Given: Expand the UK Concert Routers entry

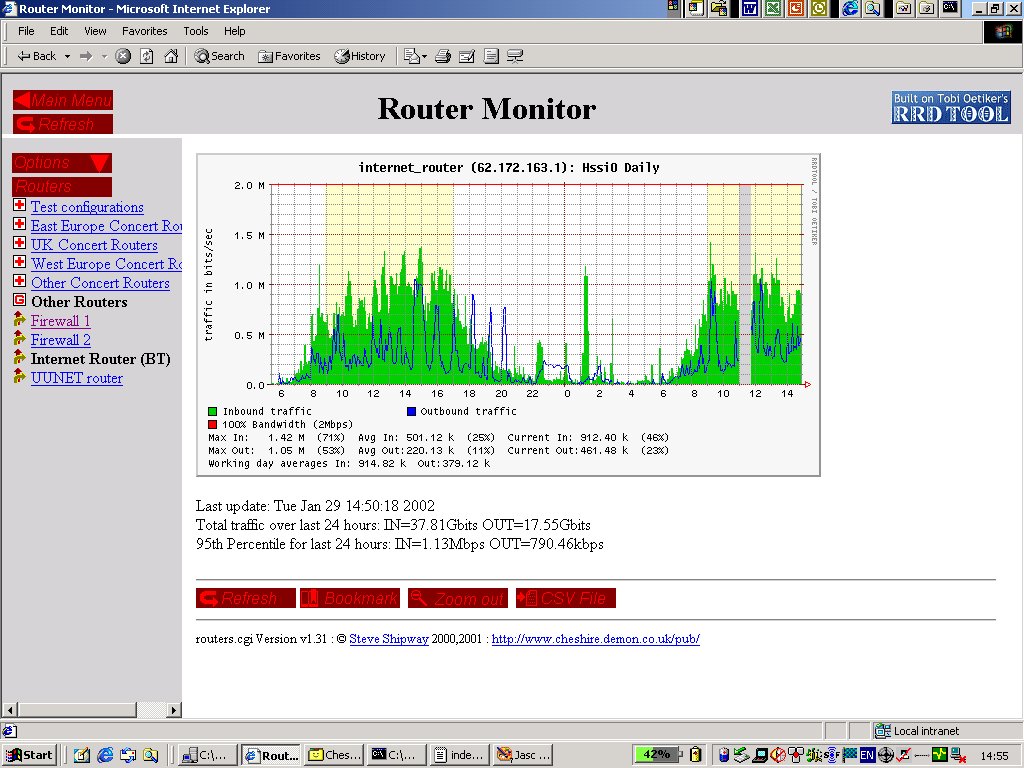Looking at the screenshot, I should (x=20, y=245).
